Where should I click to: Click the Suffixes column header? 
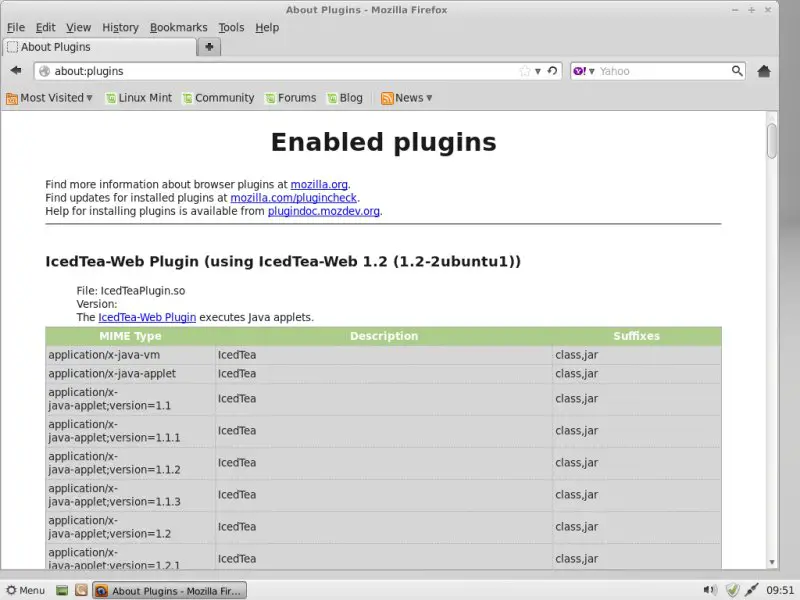(x=636, y=336)
